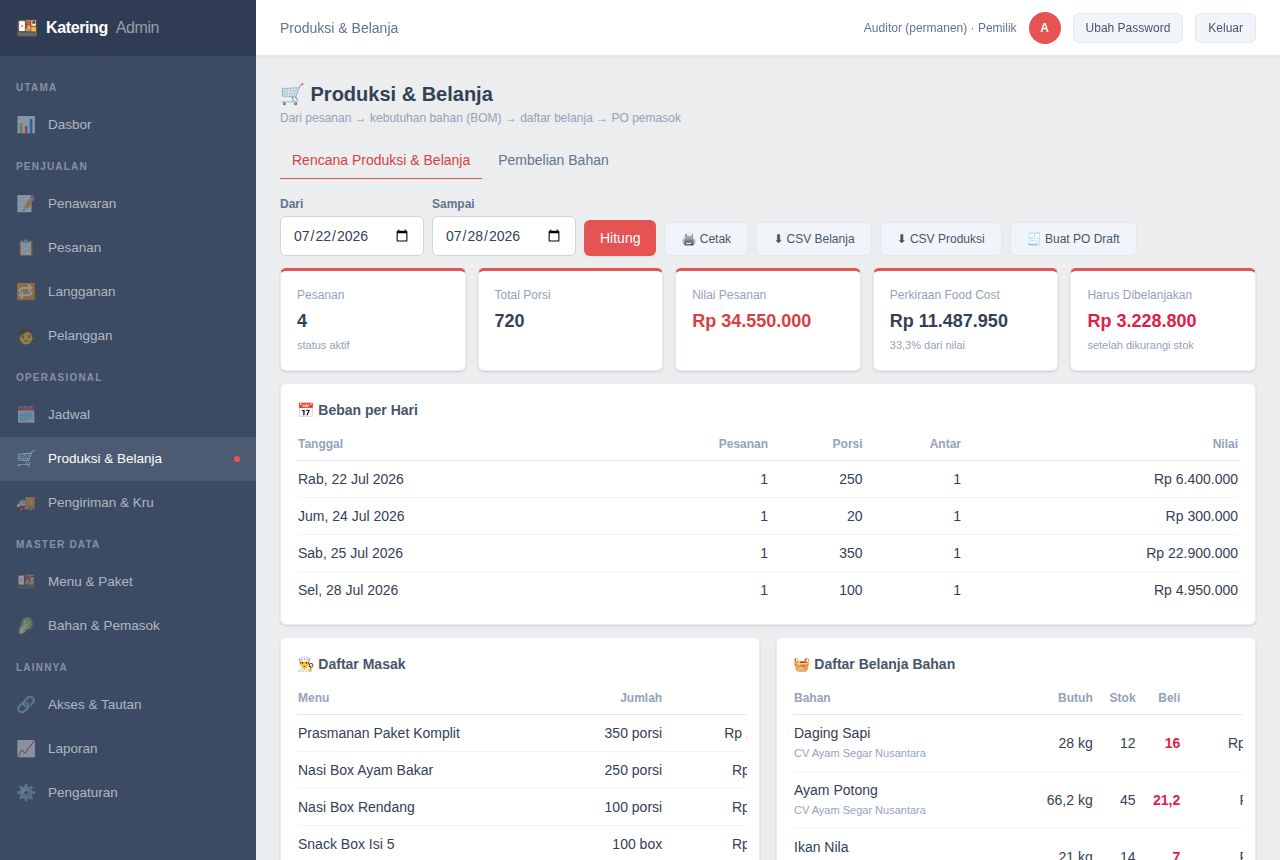Open the Dari date calendar picker icon
The image size is (1280, 860).
point(402,236)
